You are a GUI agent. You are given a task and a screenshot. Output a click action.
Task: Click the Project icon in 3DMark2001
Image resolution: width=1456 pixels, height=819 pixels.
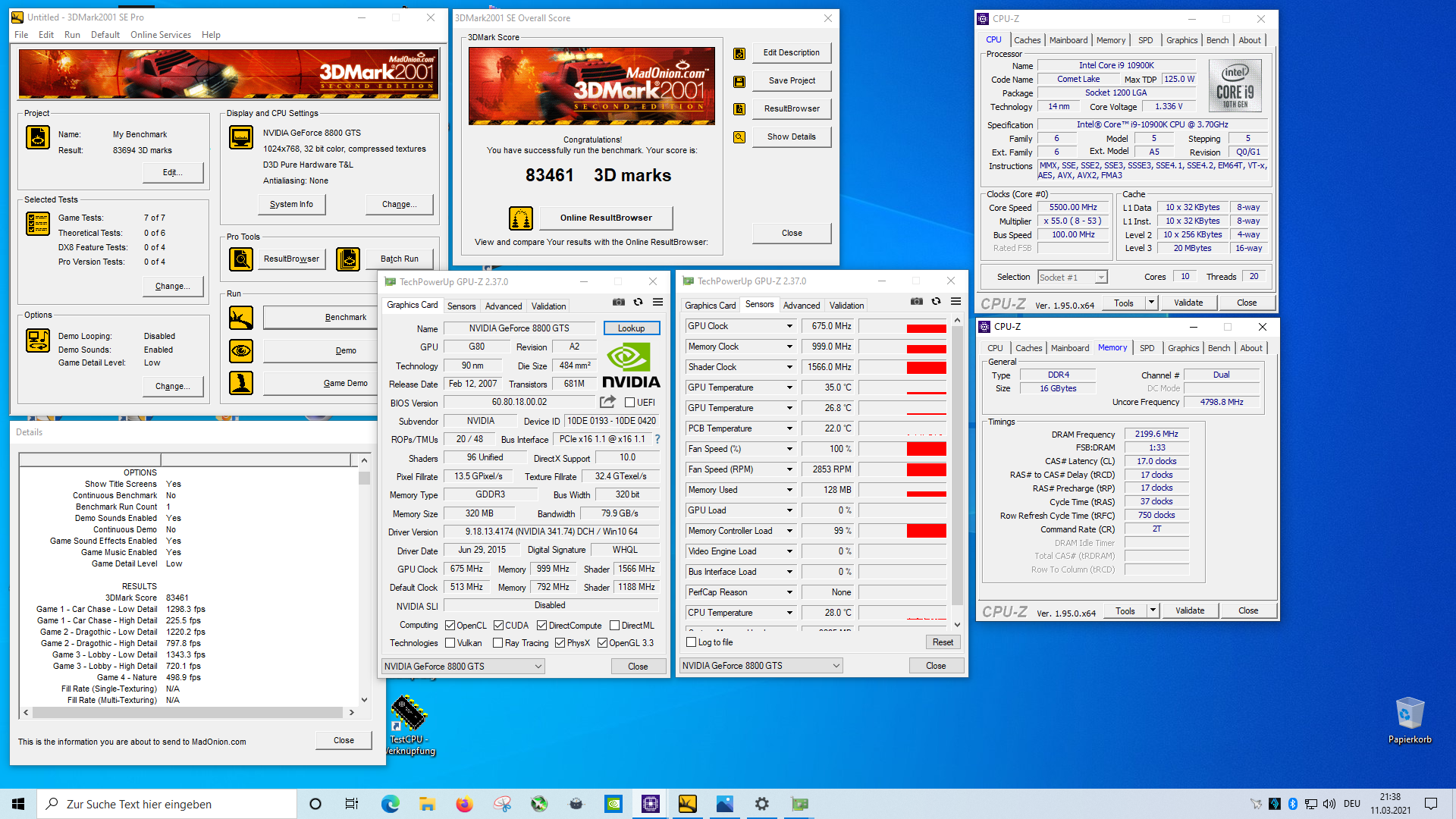pos(38,137)
